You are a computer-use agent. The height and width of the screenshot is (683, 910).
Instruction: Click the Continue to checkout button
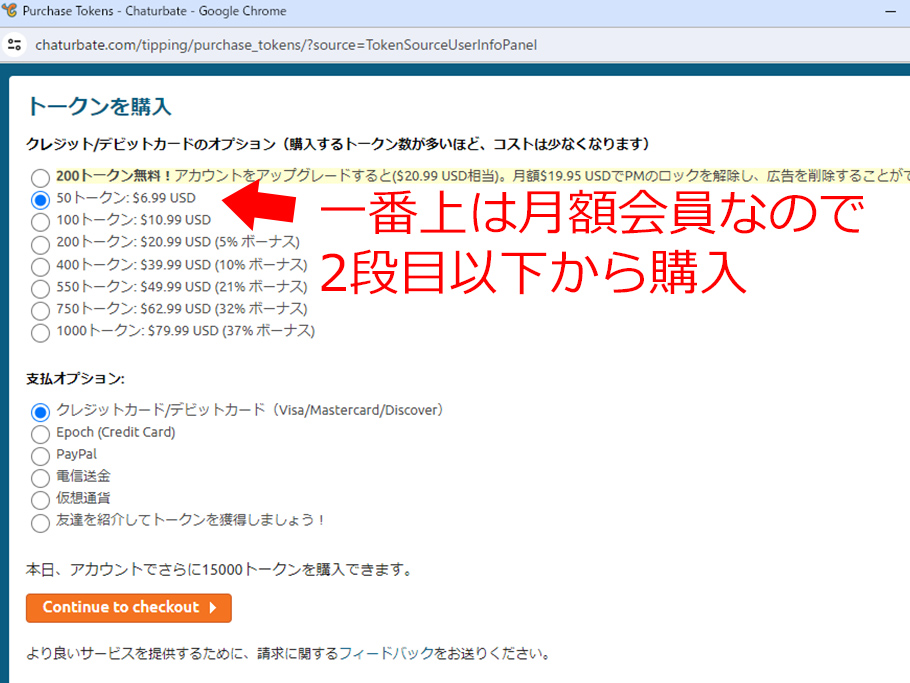pyautogui.click(x=129, y=608)
